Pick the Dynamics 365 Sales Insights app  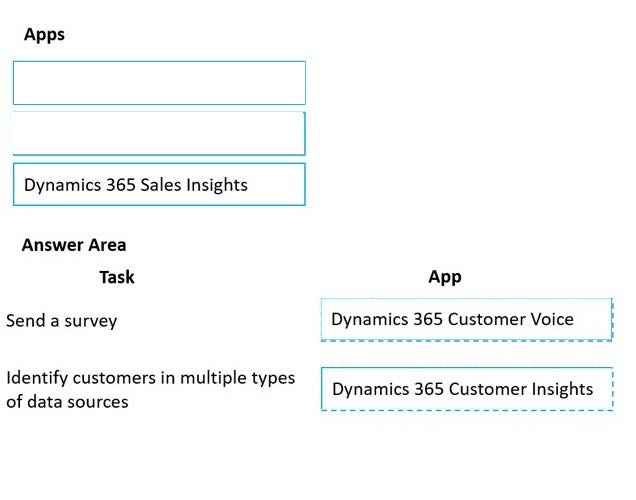click(x=159, y=185)
